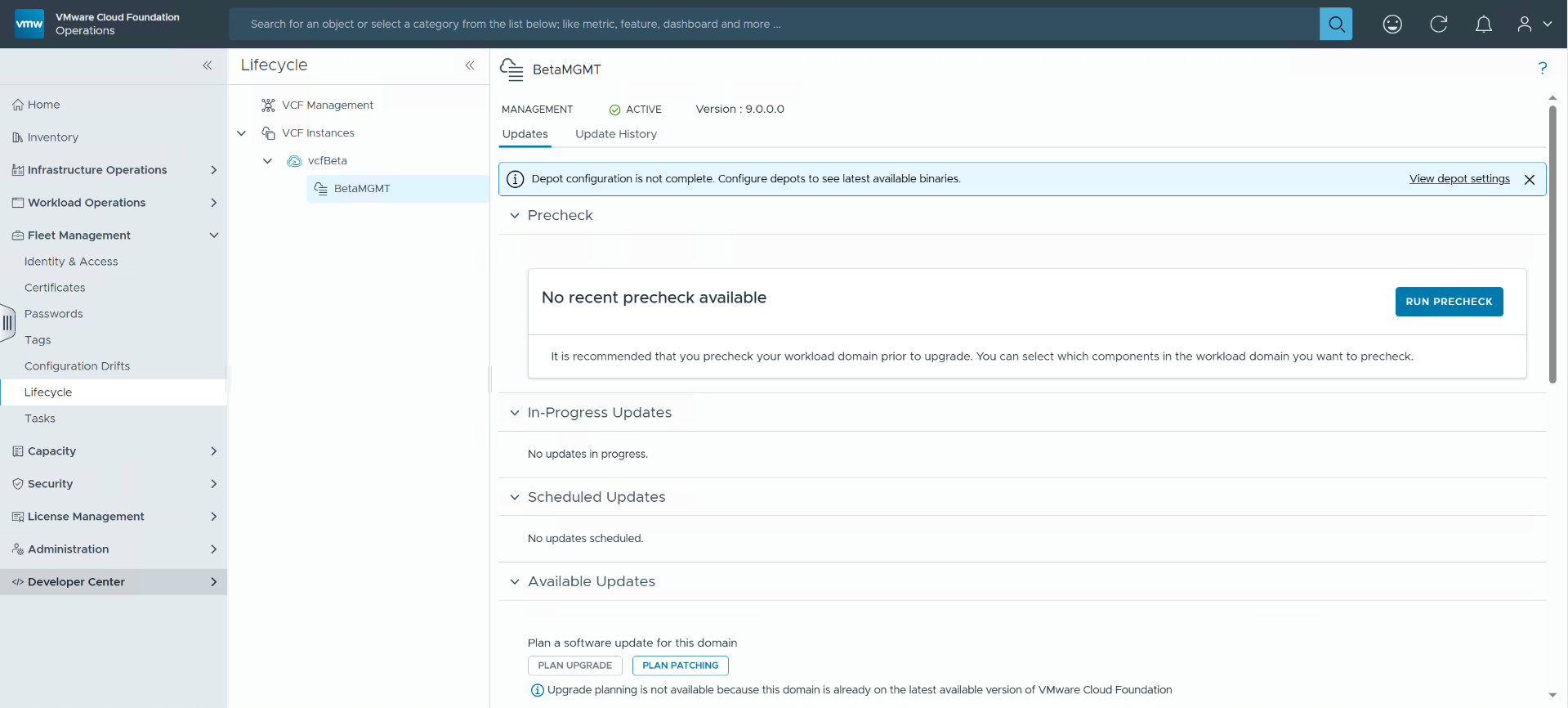Screen dimensions: 1568x708
Task: Open Configuration Drifts page
Action: (x=77, y=366)
